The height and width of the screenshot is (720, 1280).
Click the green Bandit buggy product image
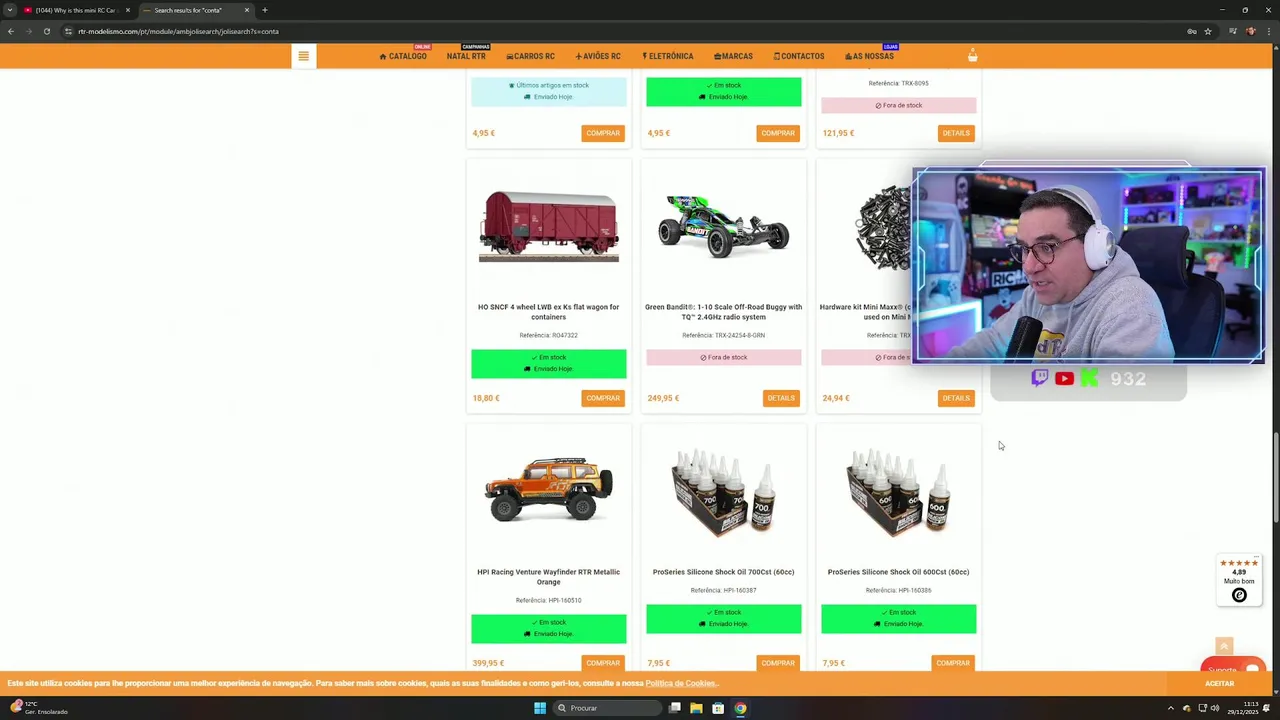[x=724, y=227]
